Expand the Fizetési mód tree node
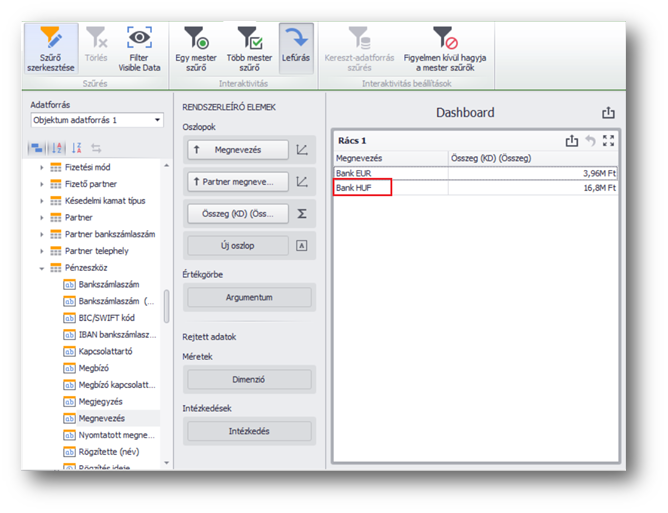The height and width of the screenshot is (513, 668). 42,168
